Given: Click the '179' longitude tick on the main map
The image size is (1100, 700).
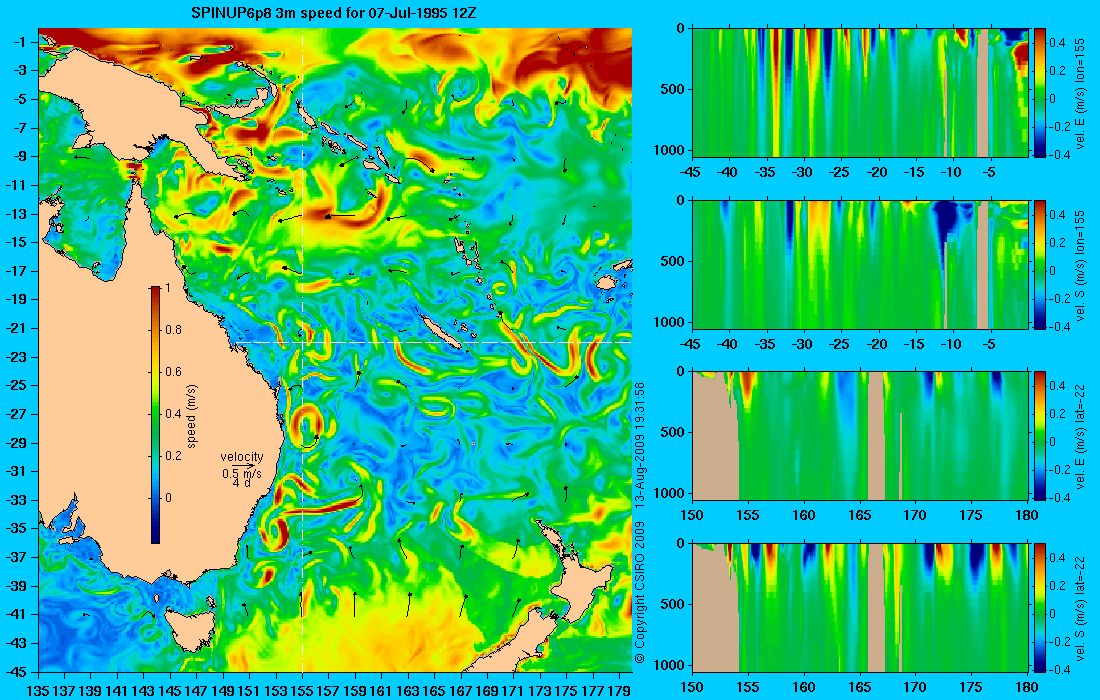Looking at the screenshot, I should pos(621,691).
